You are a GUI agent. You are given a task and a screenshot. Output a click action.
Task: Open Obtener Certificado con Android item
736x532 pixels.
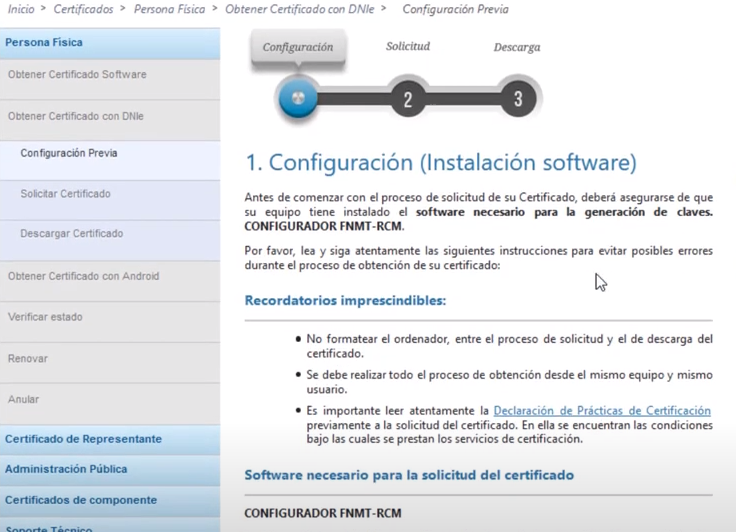[x=110, y=281]
